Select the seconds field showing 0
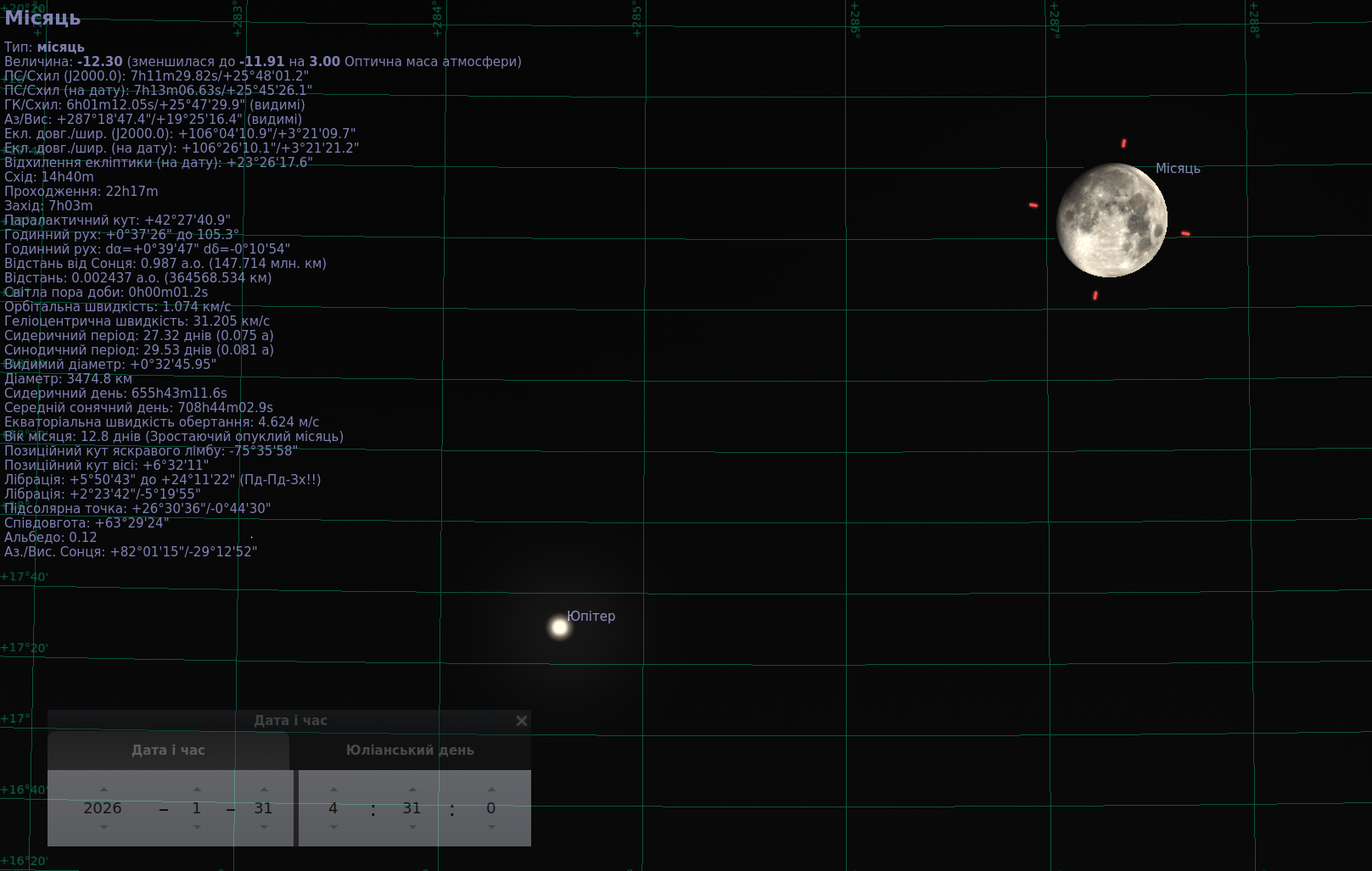The image size is (1372, 871). click(x=491, y=808)
